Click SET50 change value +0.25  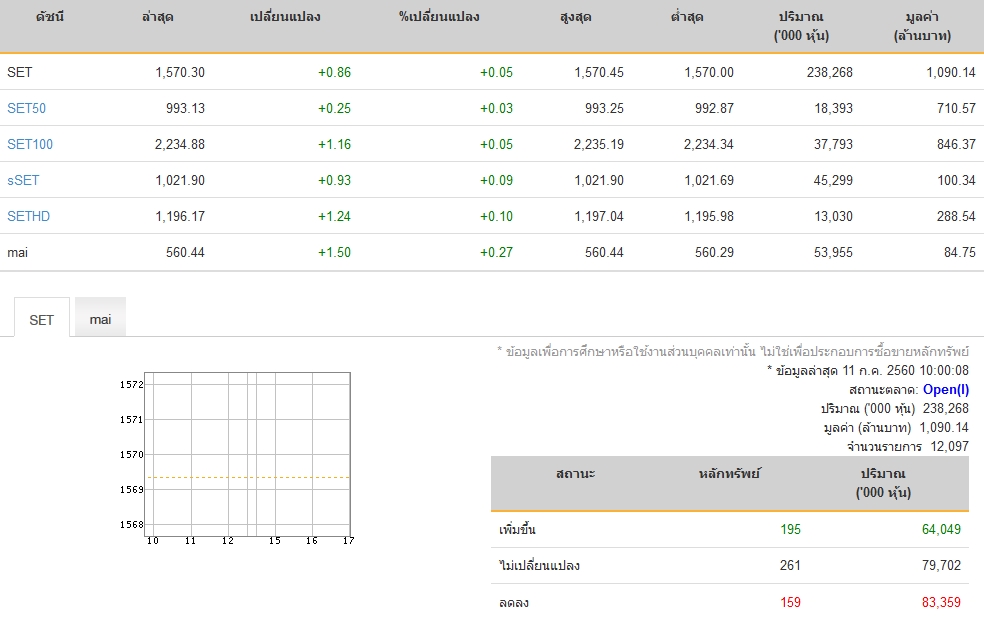pyautogui.click(x=334, y=108)
